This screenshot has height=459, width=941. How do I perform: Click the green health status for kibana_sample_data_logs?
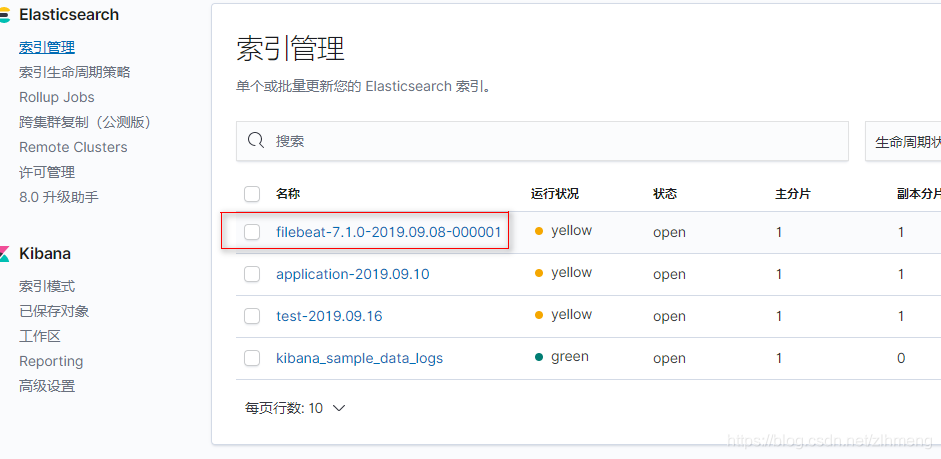pyautogui.click(x=562, y=357)
